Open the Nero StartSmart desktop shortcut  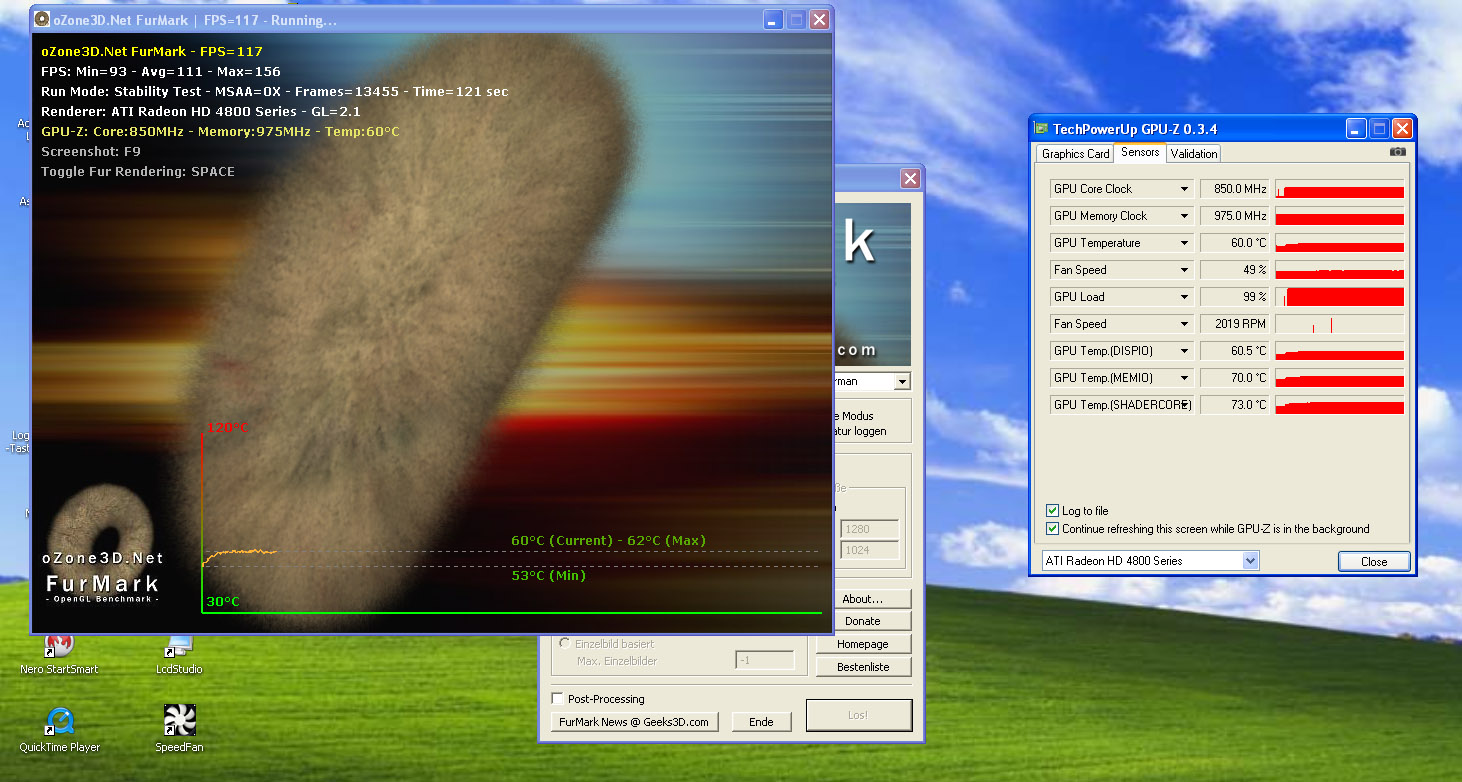(59, 651)
